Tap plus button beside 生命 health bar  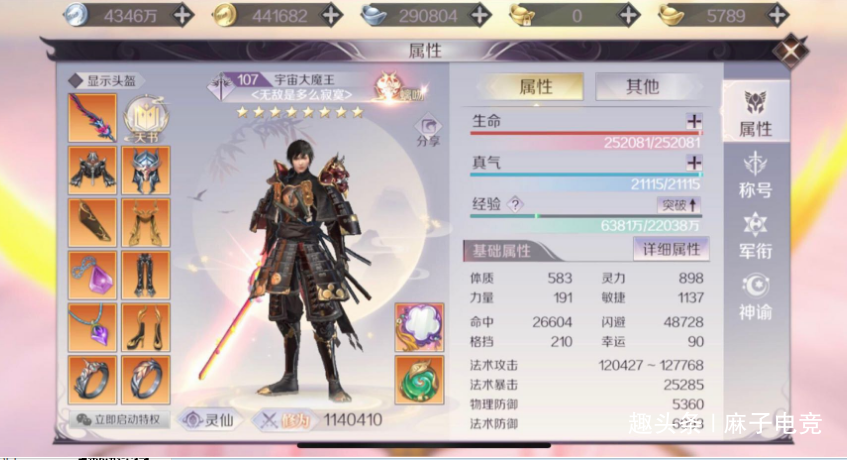pos(694,121)
